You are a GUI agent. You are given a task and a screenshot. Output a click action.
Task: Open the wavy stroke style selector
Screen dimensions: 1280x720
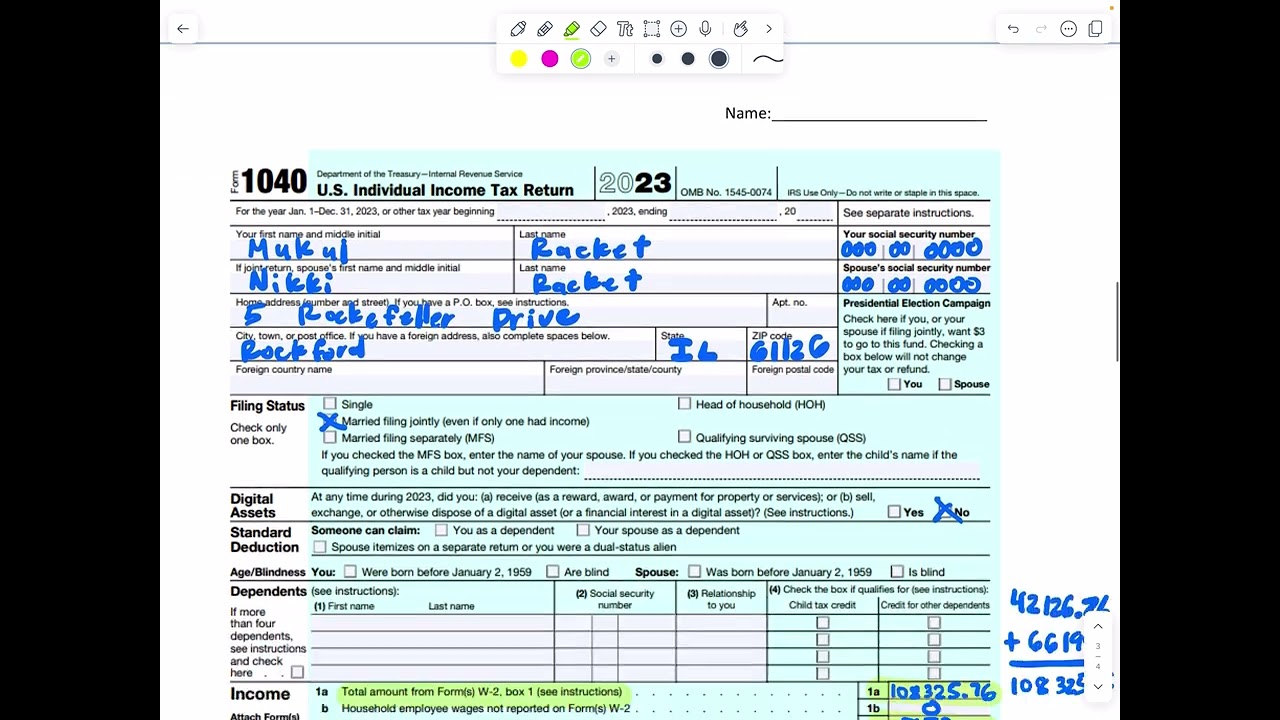(768, 59)
